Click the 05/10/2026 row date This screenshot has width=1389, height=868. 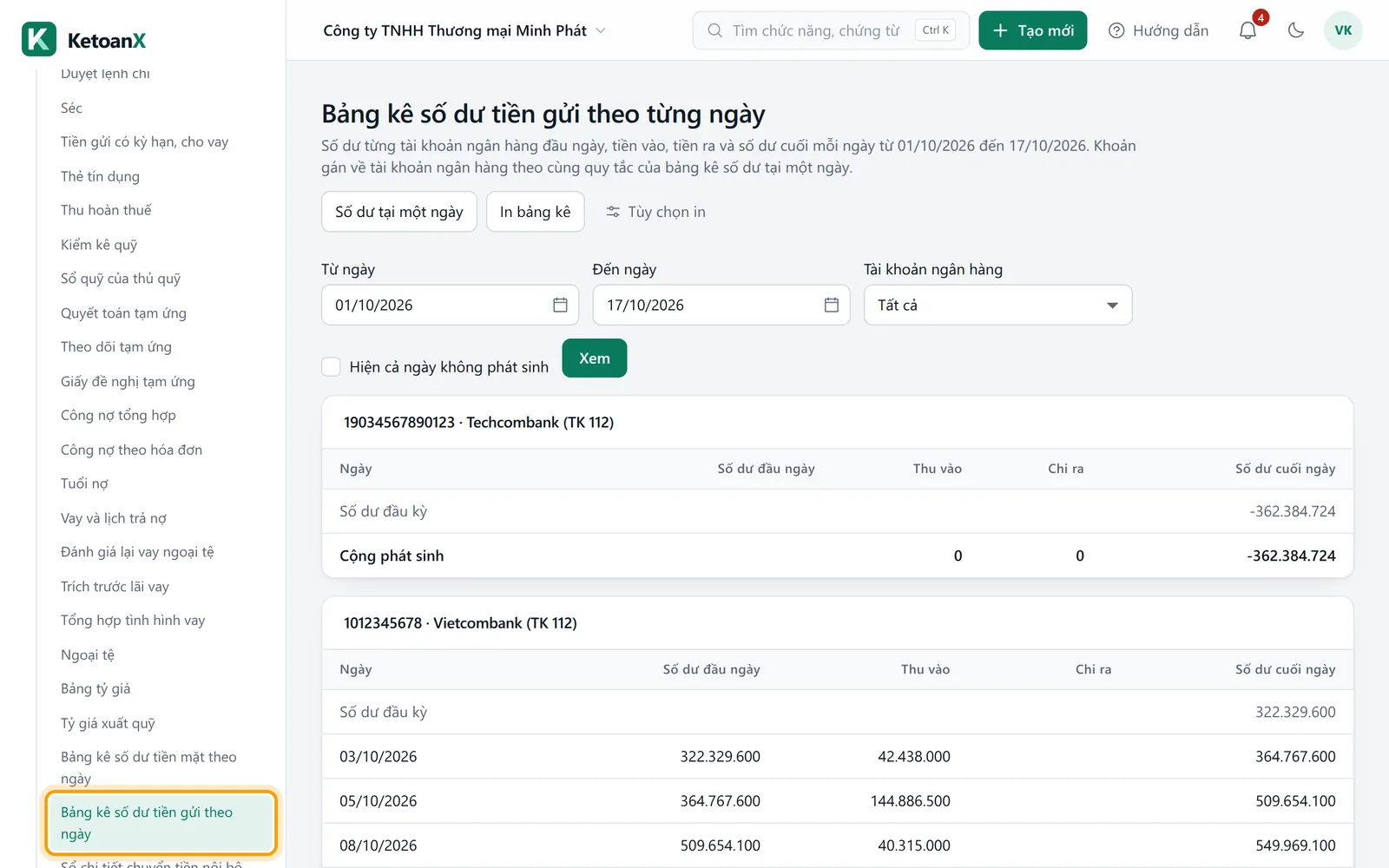[378, 800]
